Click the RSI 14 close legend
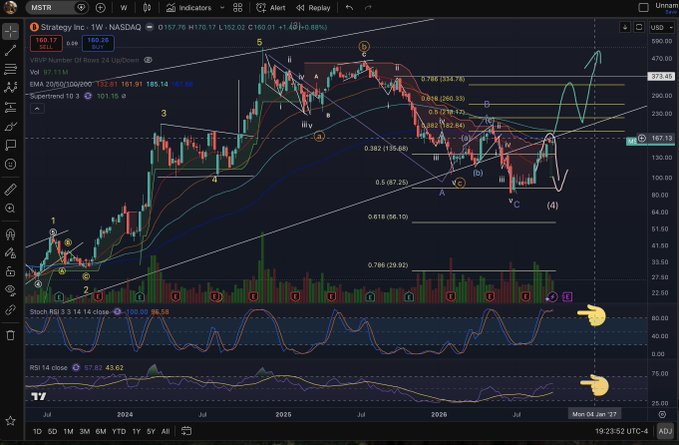This screenshot has height=445, width=679. coord(48,368)
